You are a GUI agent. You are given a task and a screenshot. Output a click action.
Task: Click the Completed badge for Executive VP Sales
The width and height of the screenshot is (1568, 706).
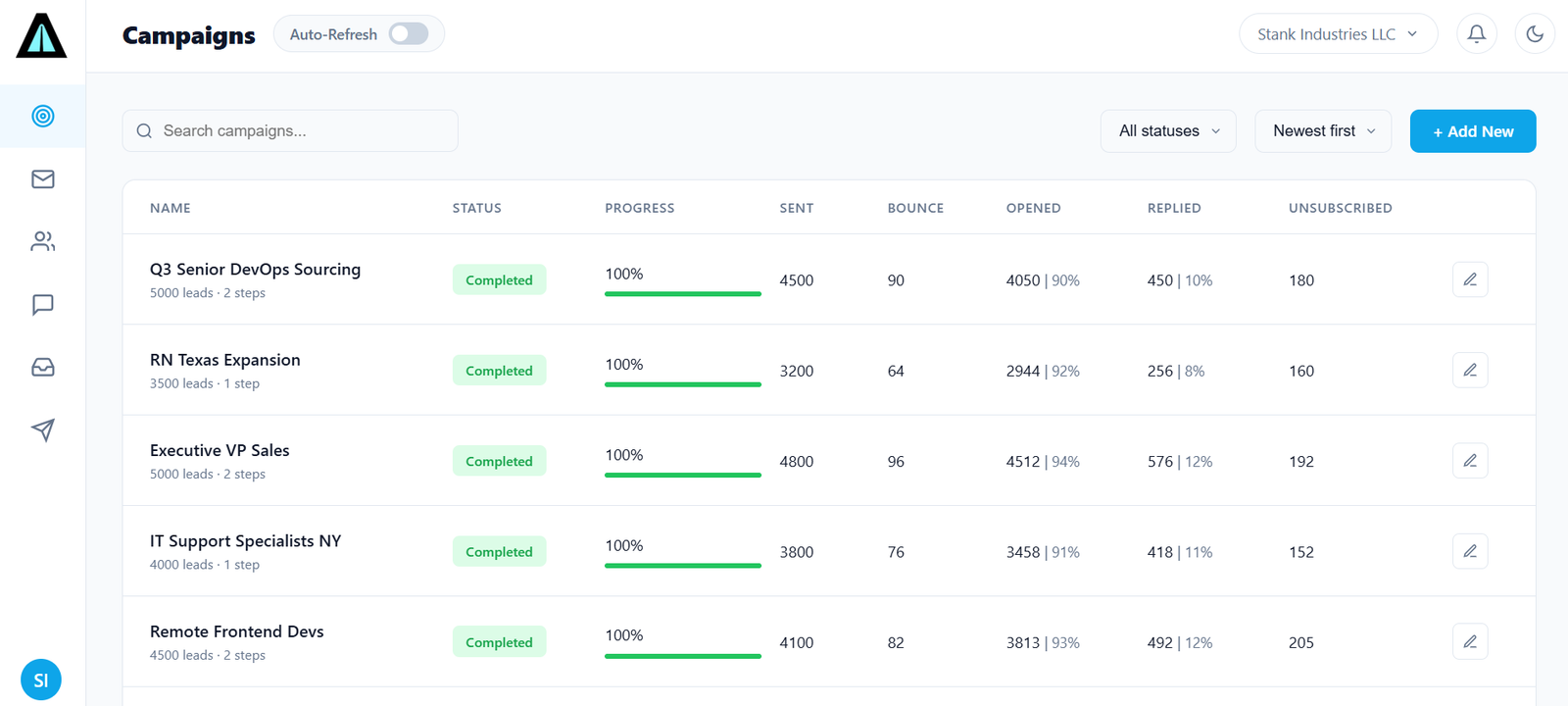499,461
